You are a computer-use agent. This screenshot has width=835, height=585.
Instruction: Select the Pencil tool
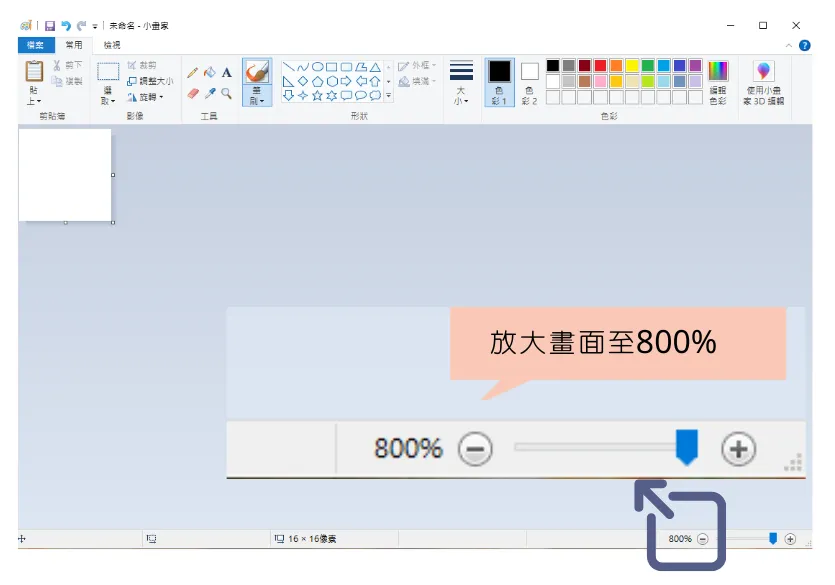(191, 70)
